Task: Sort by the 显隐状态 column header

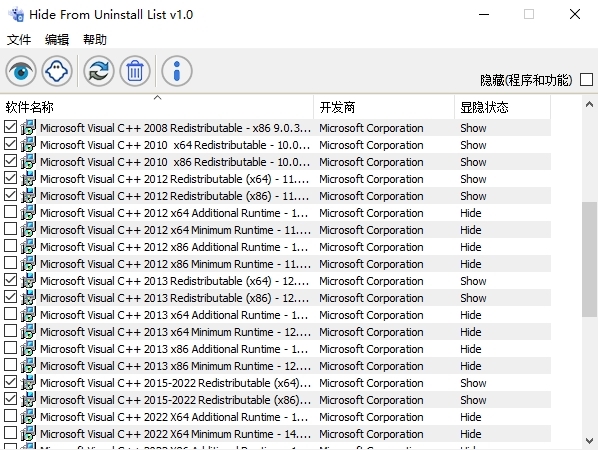Action: (502, 107)
